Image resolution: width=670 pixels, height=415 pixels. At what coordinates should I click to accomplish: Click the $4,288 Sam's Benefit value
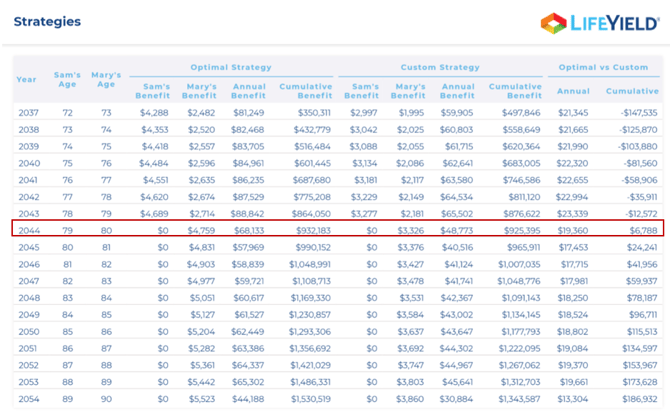pyautogui.click(x=154, y=113)
